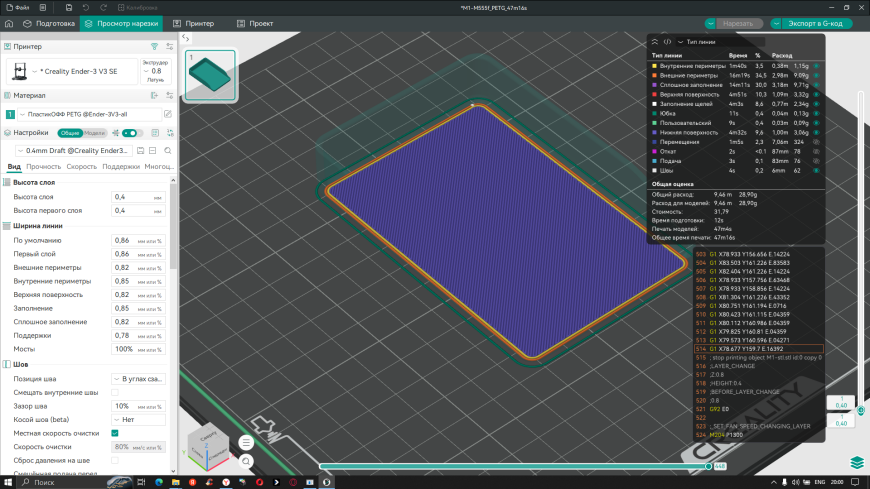Click the round zoom magnifier button in viewport

(x=246, y=461)
